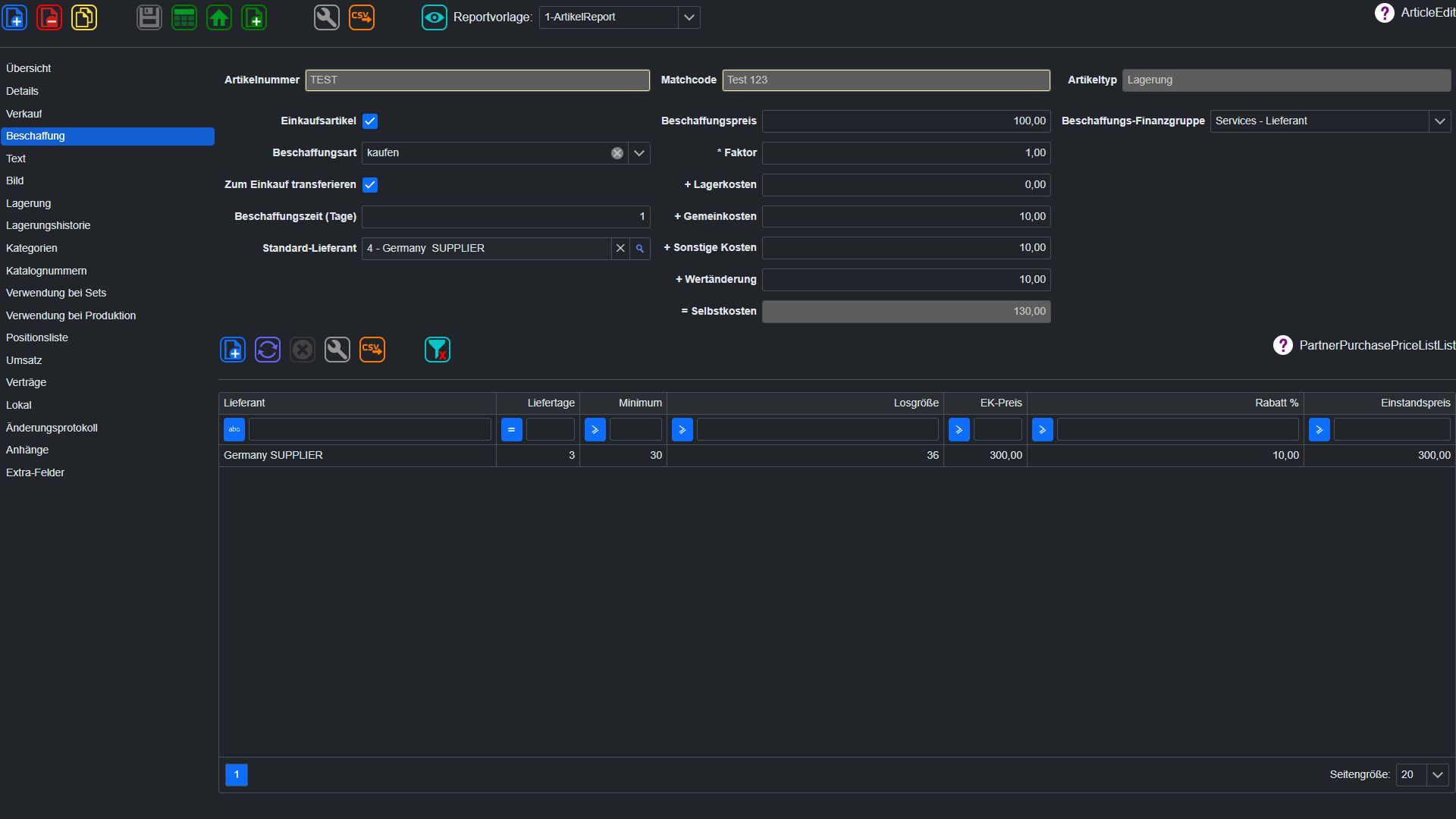This screenshot has width=1456, height=819.
Task: Click the green home arrow icon
Action: pyautogui.click(x=219, y=17)
